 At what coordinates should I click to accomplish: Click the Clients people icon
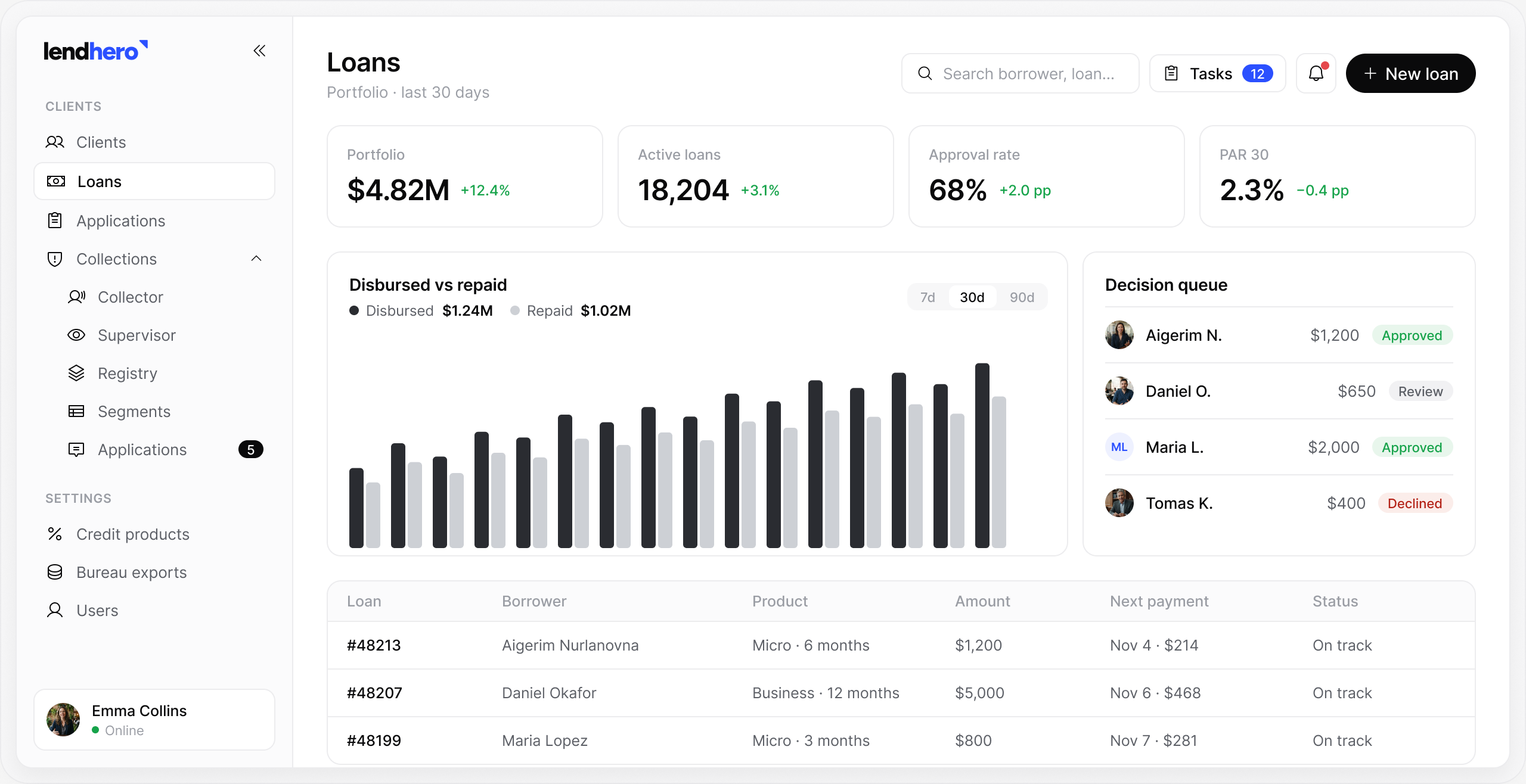tap(55, 142)
